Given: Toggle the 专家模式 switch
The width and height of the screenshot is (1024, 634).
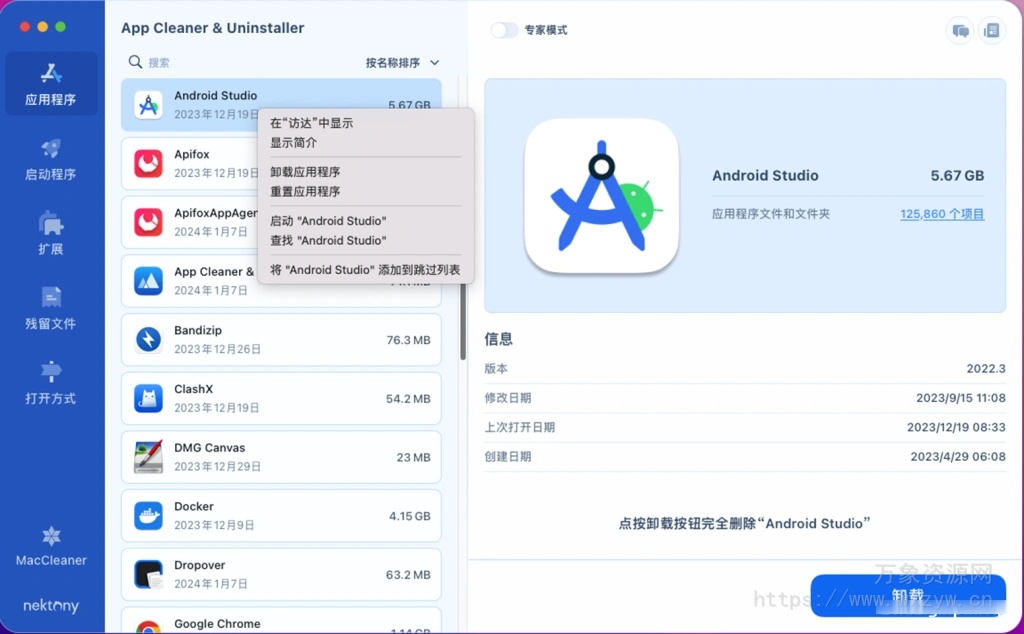Looking at the screenshot, I should [x=504, y=30].
